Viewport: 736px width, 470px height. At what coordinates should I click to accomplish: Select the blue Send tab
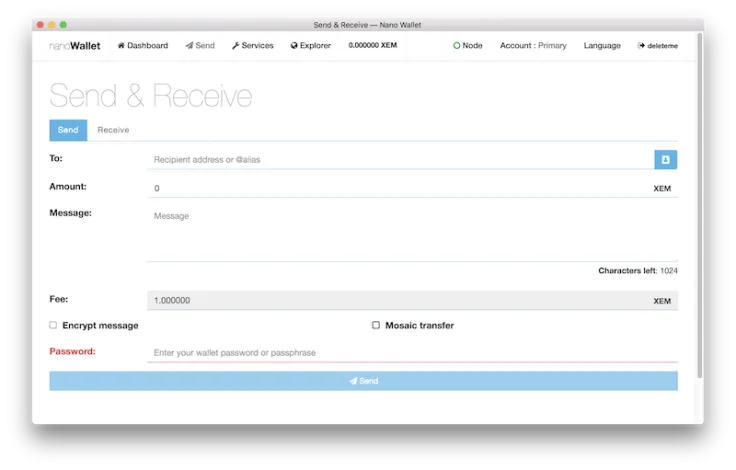(x=68, y=130)
